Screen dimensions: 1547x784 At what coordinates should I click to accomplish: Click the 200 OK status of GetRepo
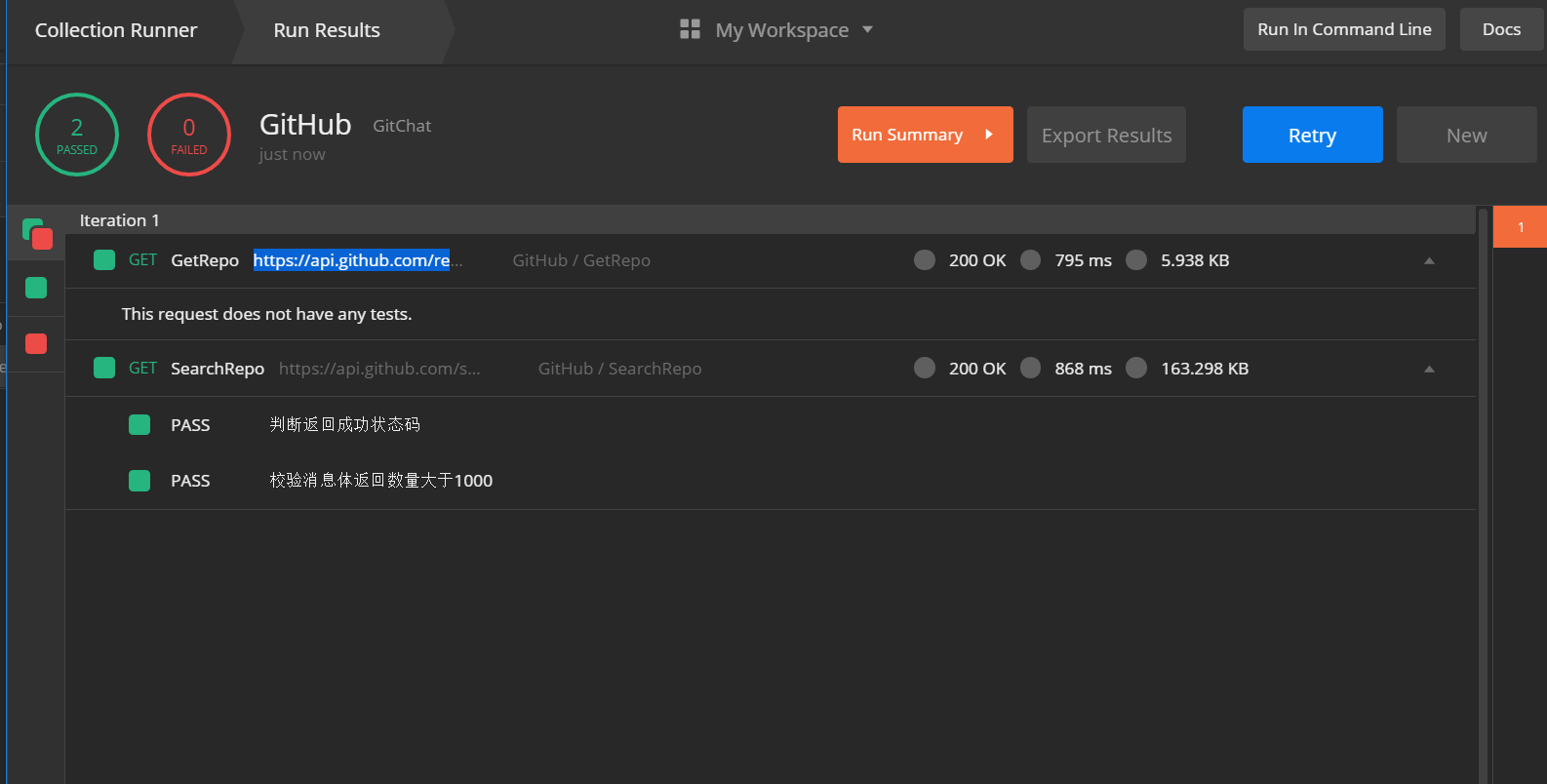point(977,260)
